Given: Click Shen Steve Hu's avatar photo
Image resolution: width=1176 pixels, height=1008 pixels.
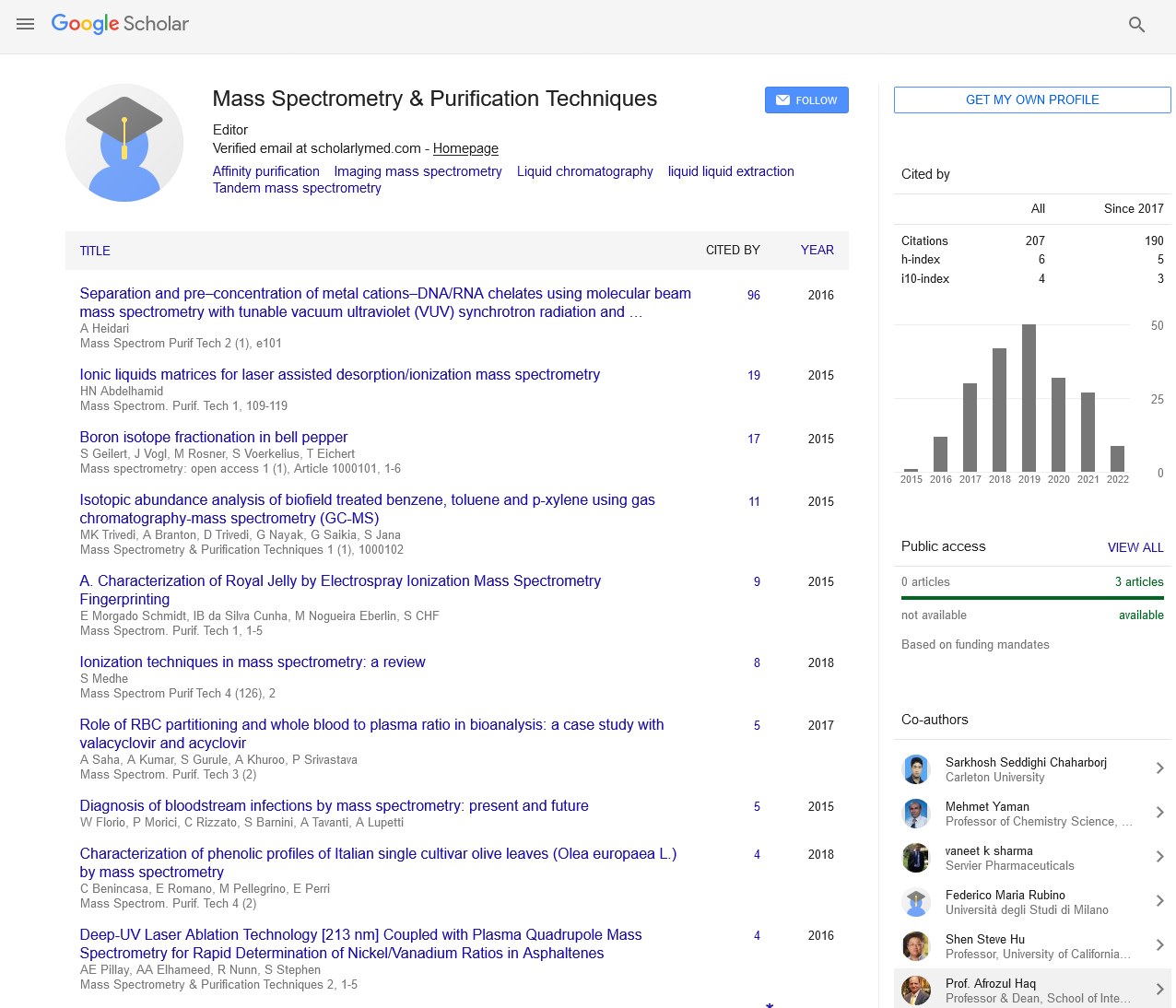Looking at the screenshot, I should (x=915, y=945).
